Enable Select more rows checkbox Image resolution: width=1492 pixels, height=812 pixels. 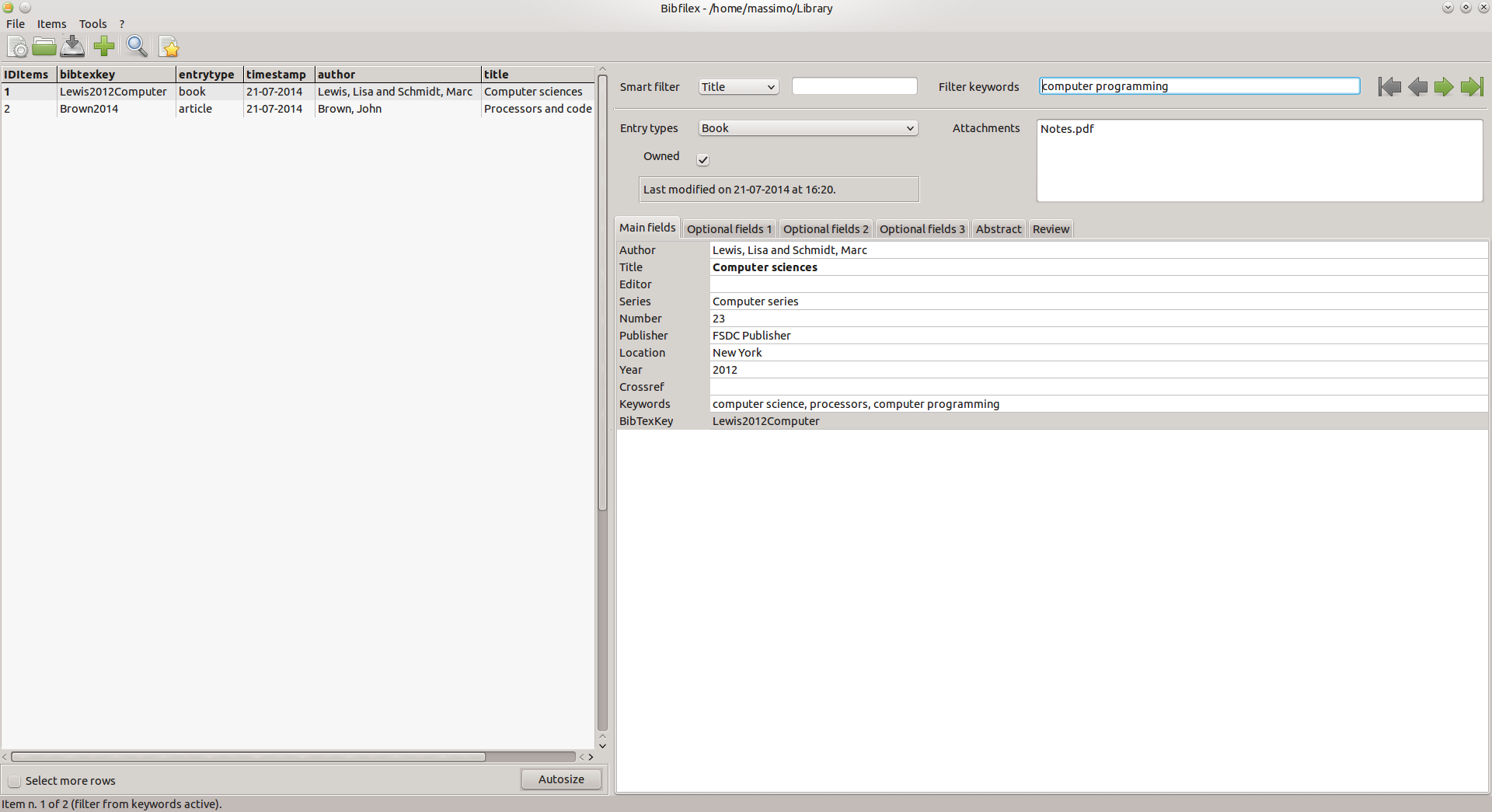14,781
